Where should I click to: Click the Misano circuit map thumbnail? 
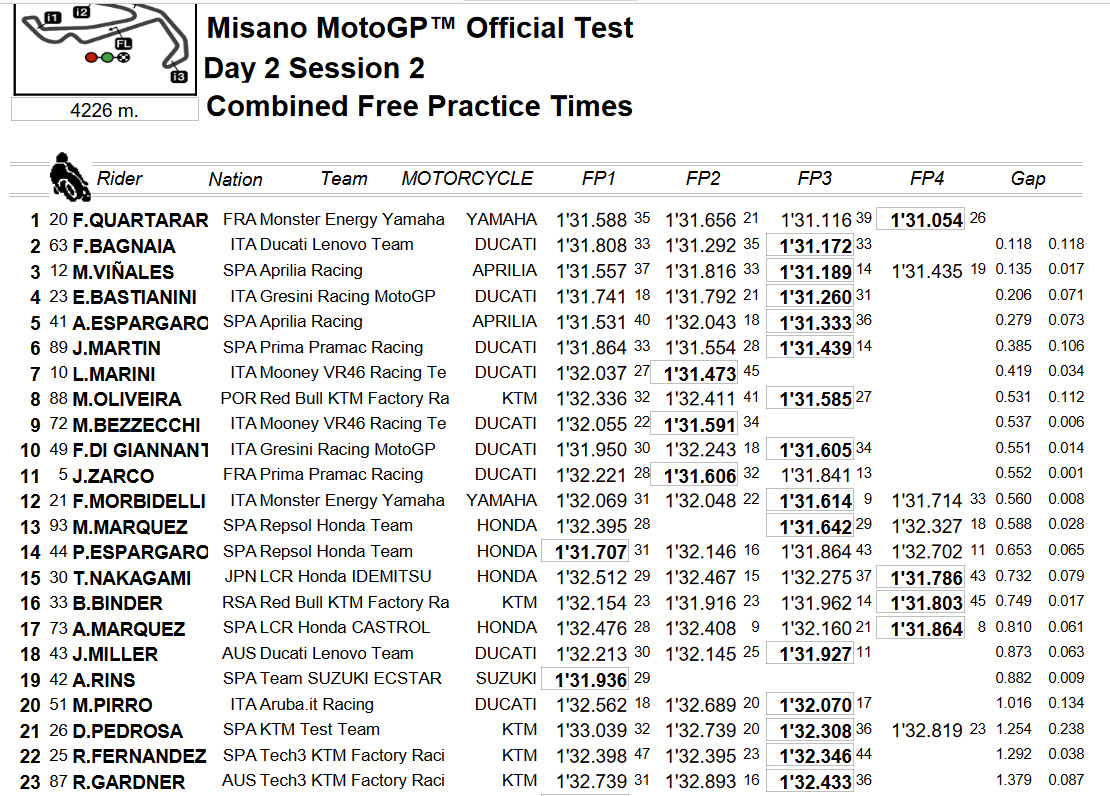point(104,48)
